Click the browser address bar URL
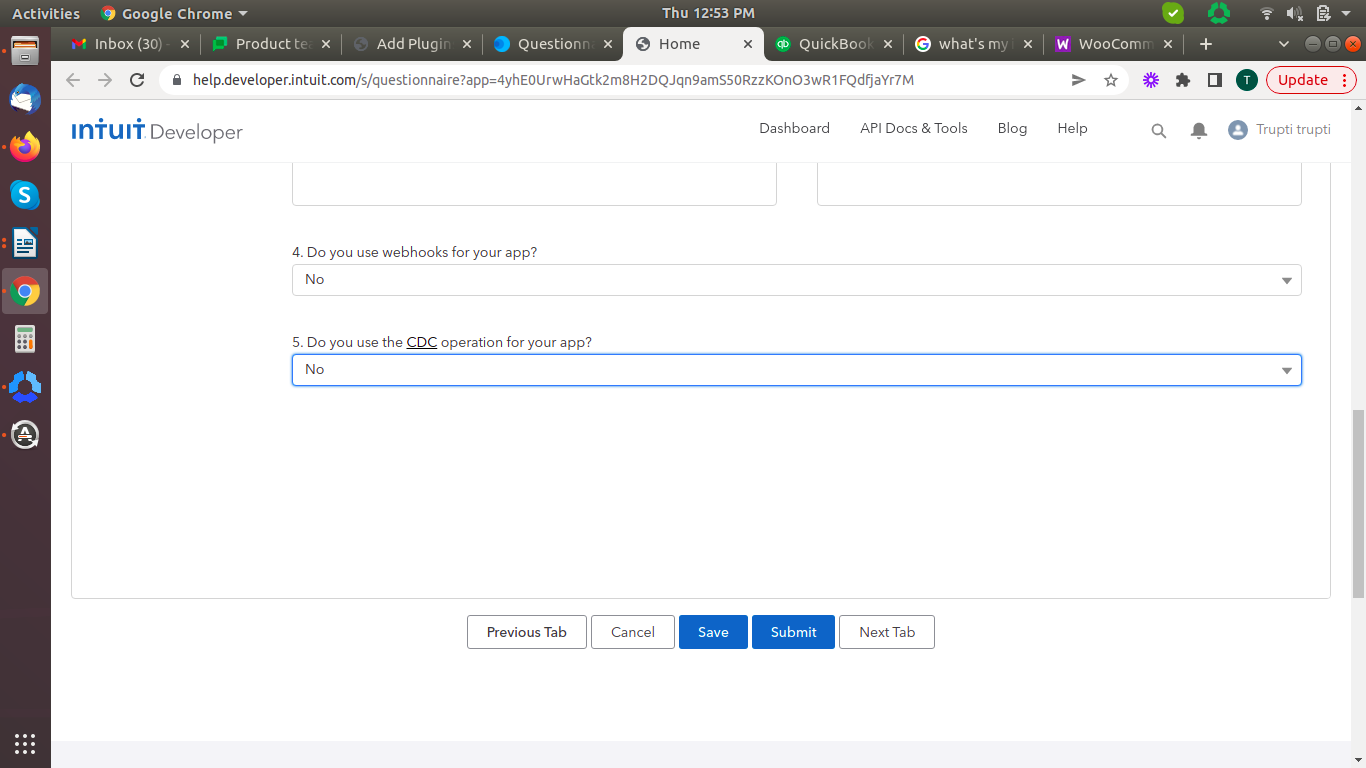1366x768 pixels. coord(553,80)
